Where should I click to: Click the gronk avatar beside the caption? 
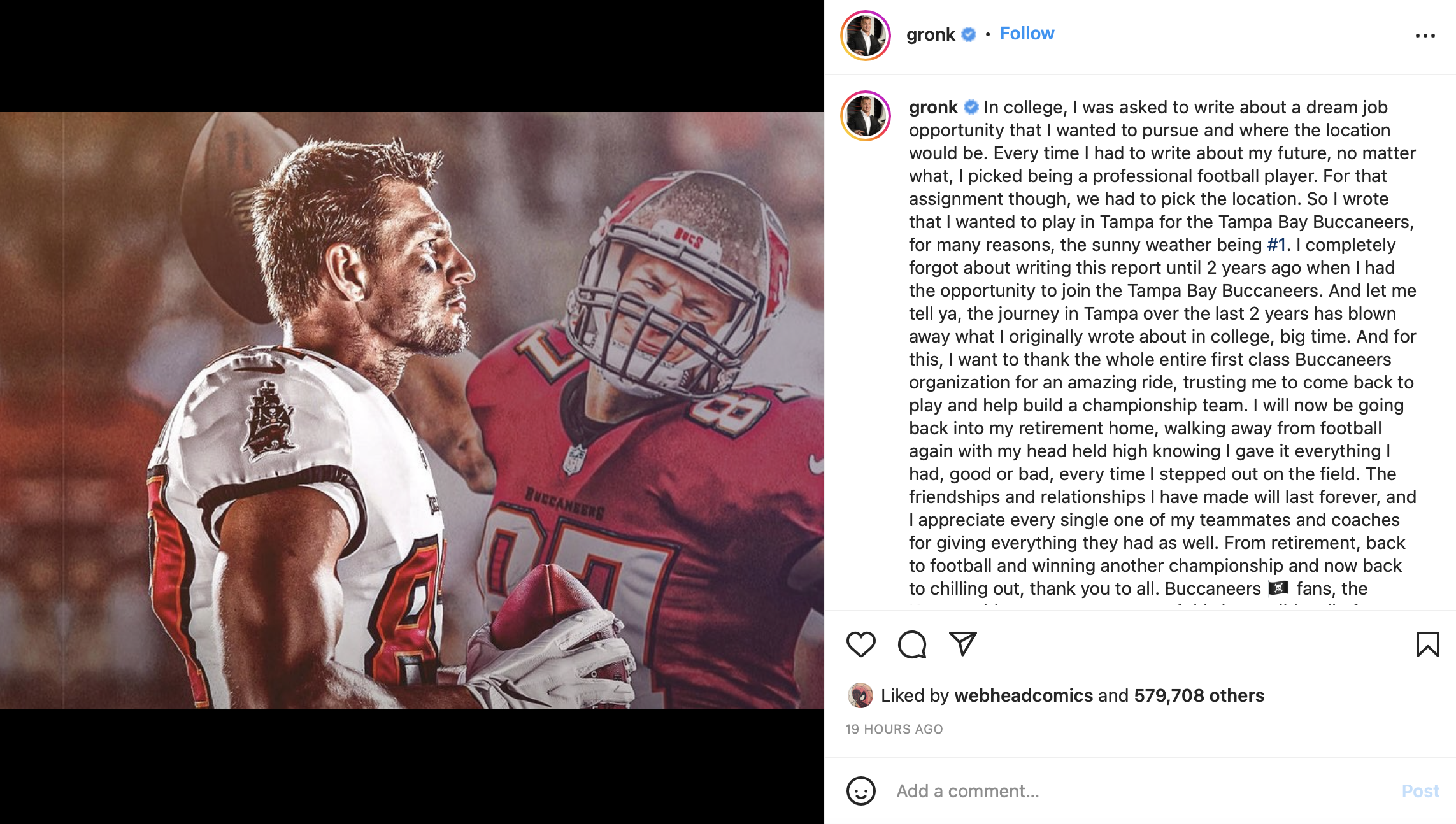click(866, 115)
